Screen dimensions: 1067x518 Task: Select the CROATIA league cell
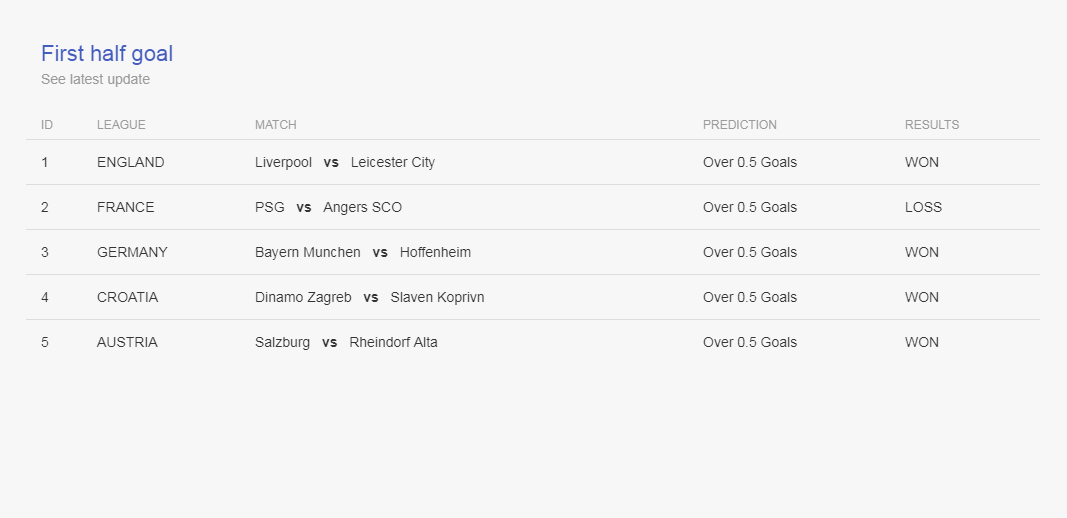(127, 297)
